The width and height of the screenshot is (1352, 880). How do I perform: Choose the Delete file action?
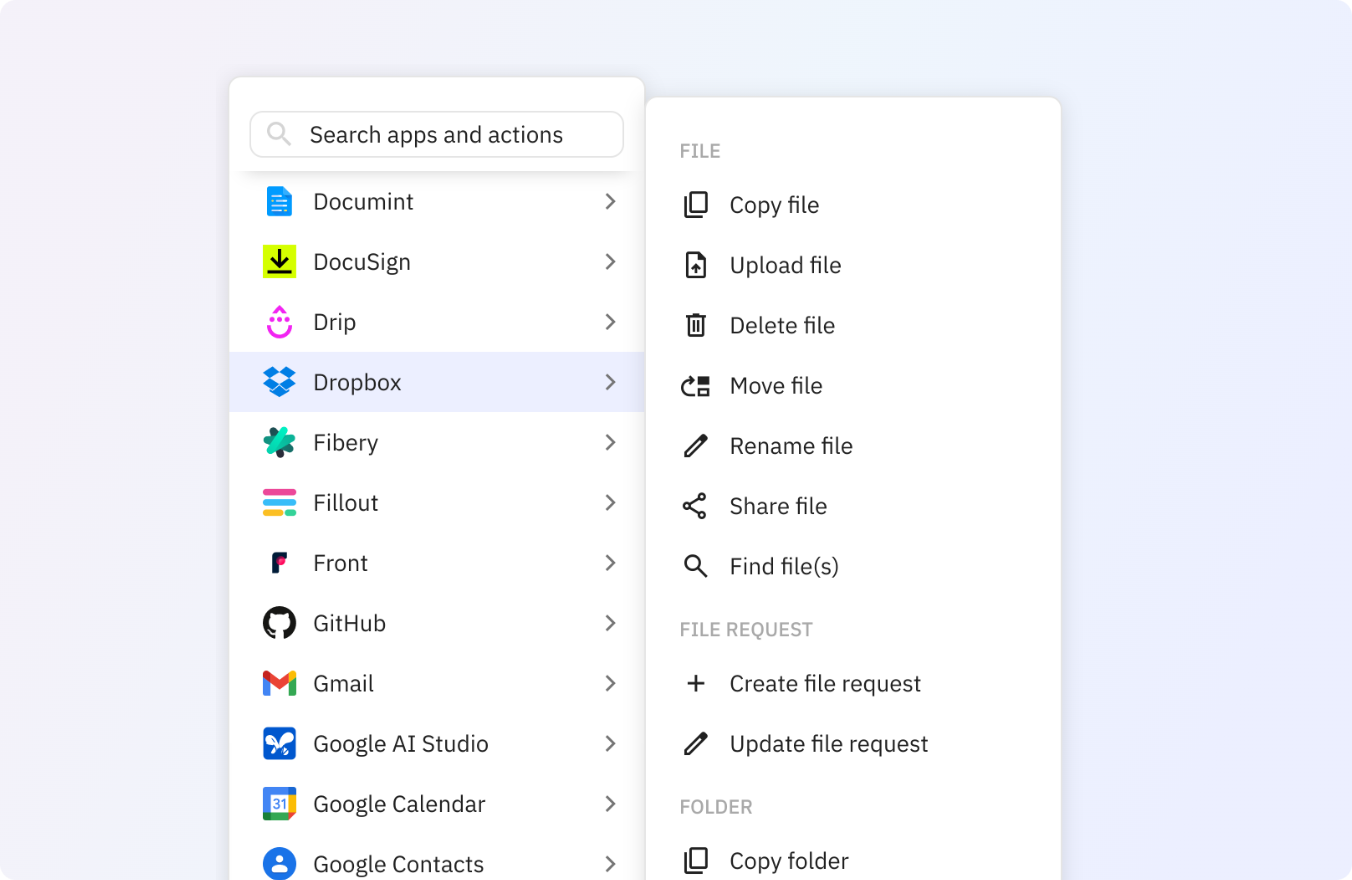(x=853, y=325)
